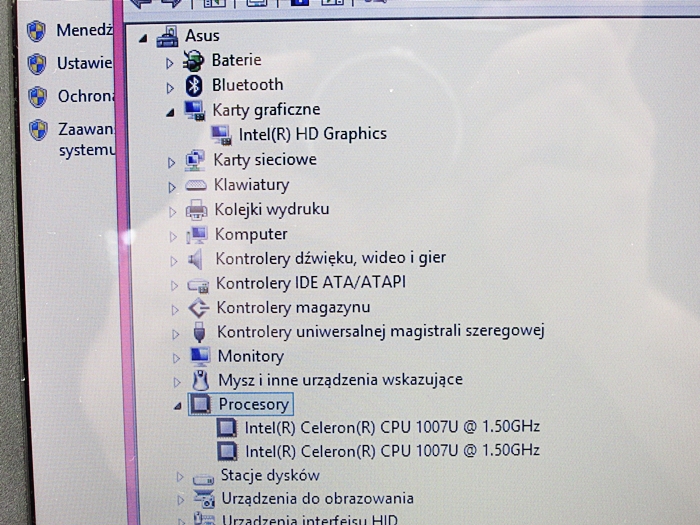Viewport: 700px width, 525px height.
Task: Select the Karty graficzne label
Action: [x=267, y=110]
